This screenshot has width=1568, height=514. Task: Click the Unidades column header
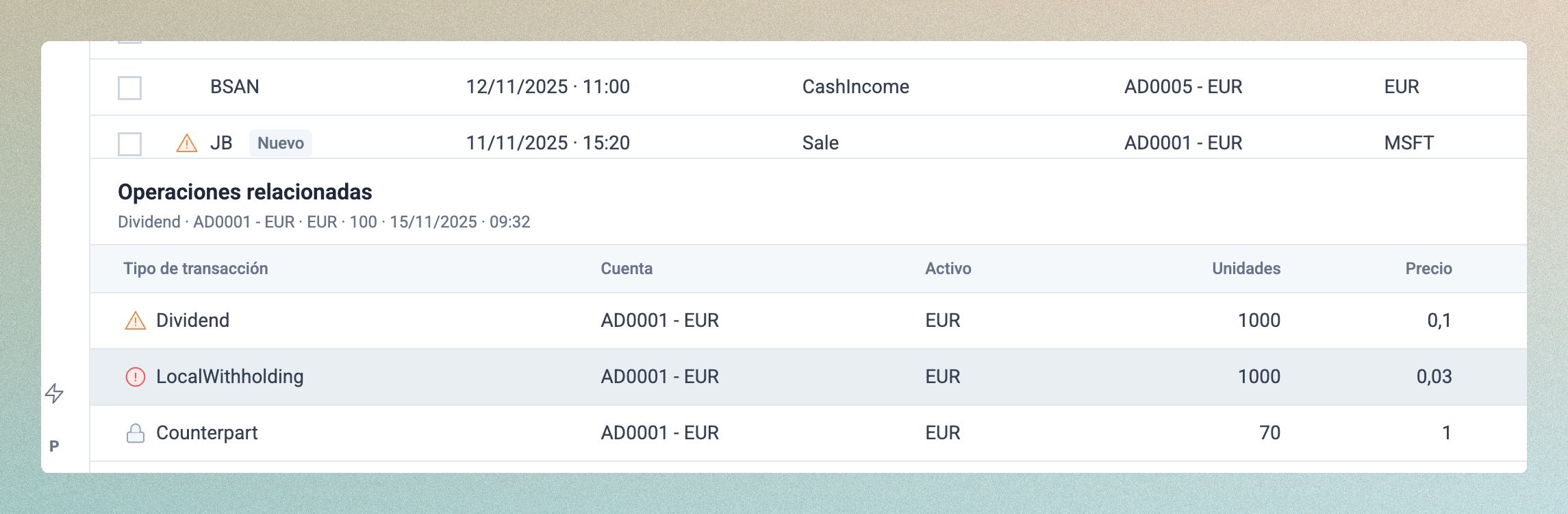pos(1245,269)
